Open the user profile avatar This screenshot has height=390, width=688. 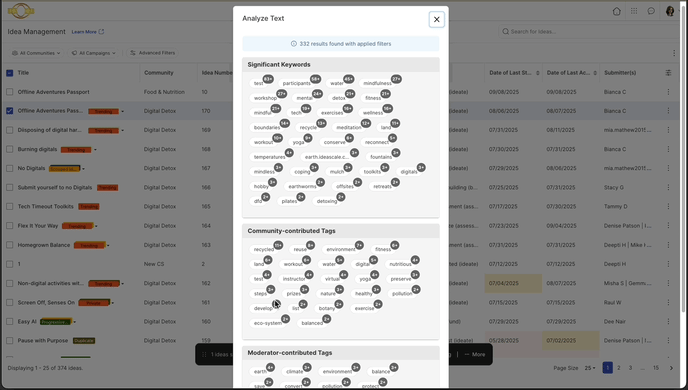coord(670,11)
